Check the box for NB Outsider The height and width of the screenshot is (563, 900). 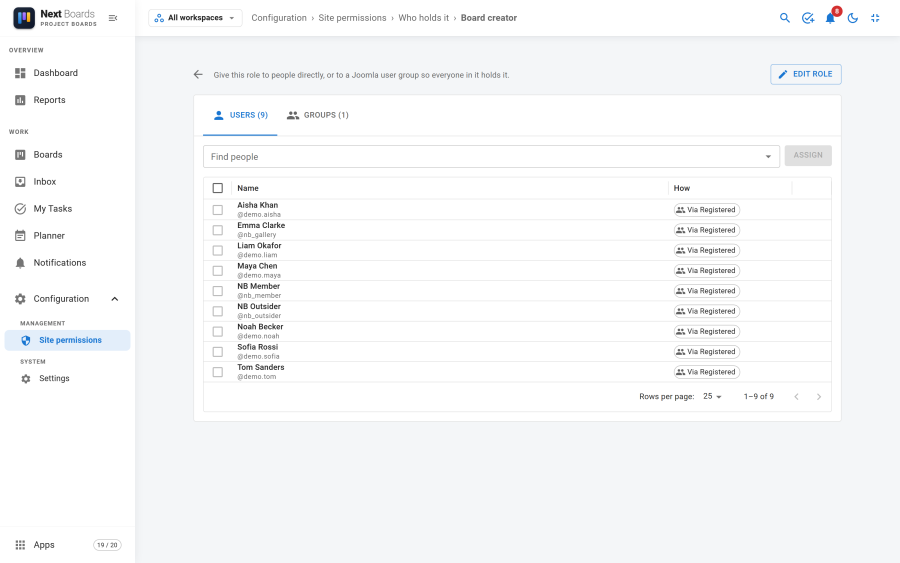218,311
